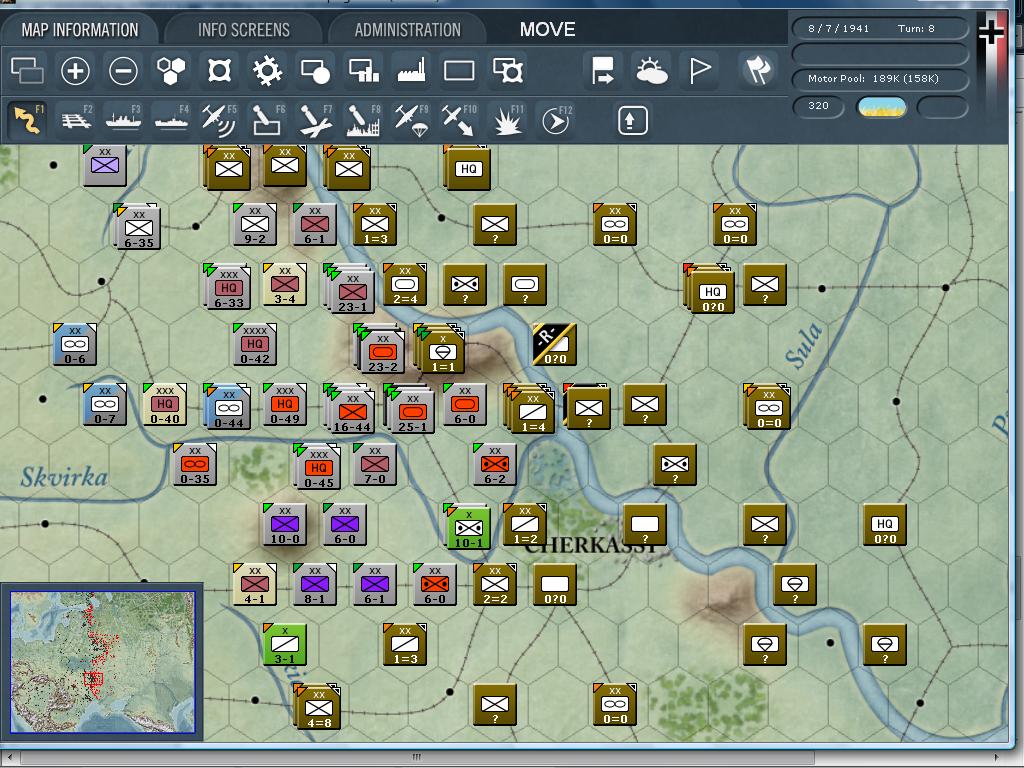Click the single pennant flag icon

[700, 71]
